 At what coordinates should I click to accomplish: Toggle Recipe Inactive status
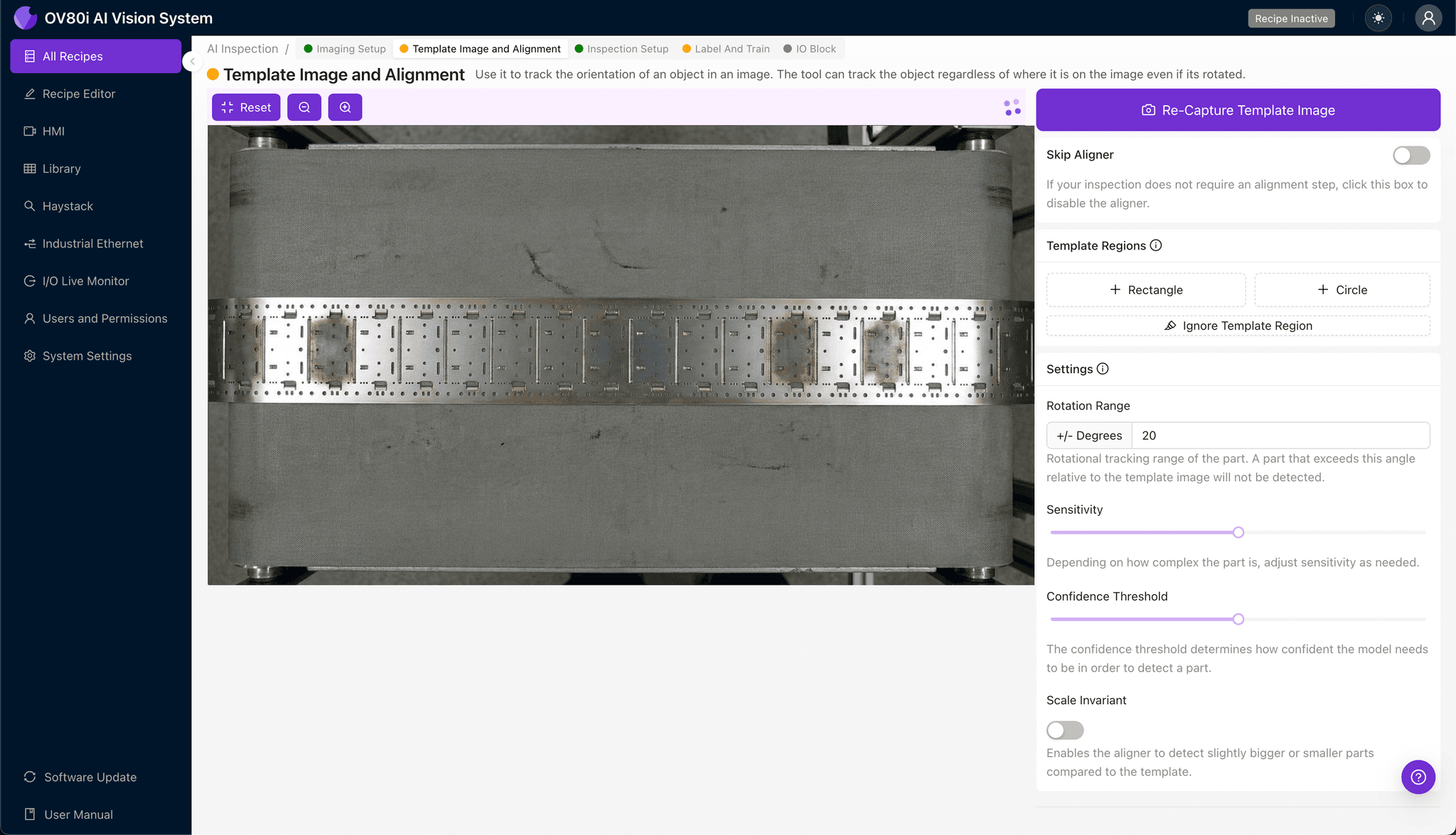[x=1291, y=18]
